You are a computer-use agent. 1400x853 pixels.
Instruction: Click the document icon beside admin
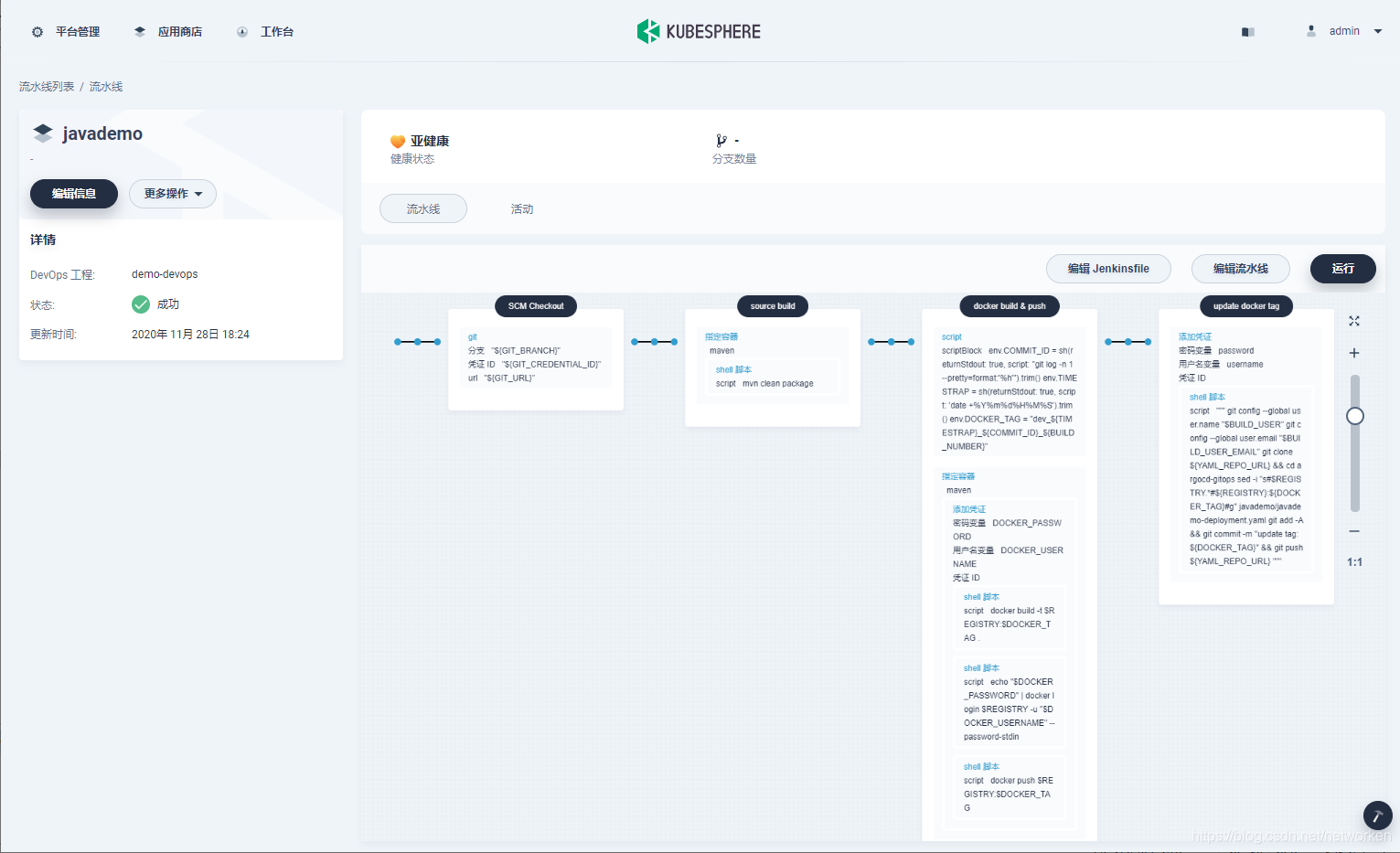click(1247, 32)
